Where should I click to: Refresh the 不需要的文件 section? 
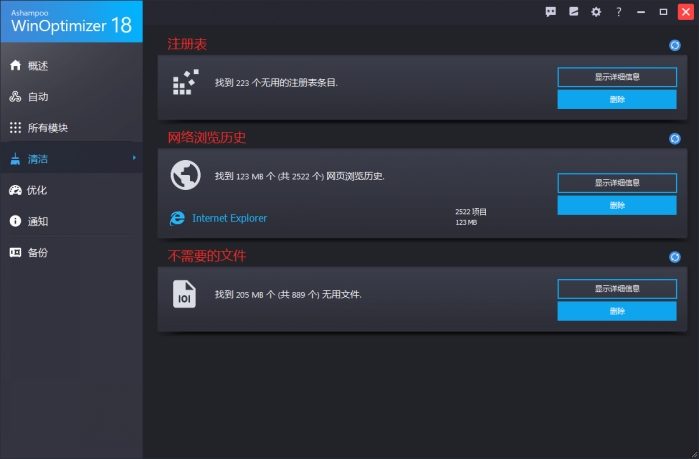click(x=675, y=257)
